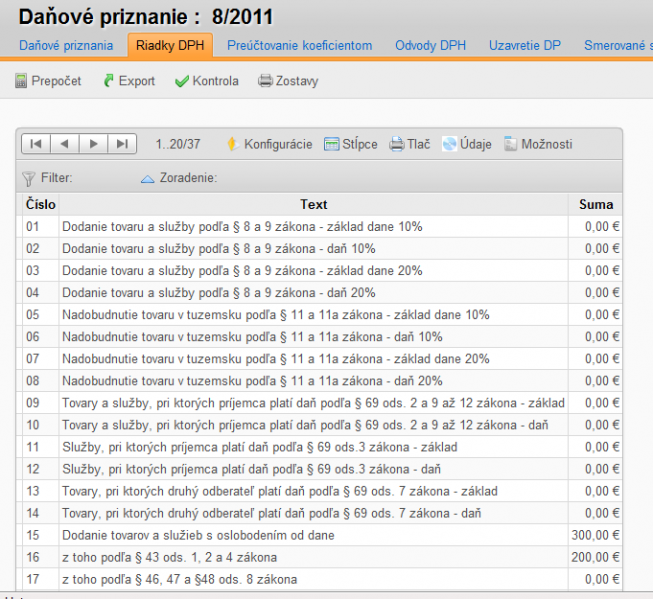Open the Smerované tab
Image resolution: width=653 pixels, height=599 pixels.
618,45
